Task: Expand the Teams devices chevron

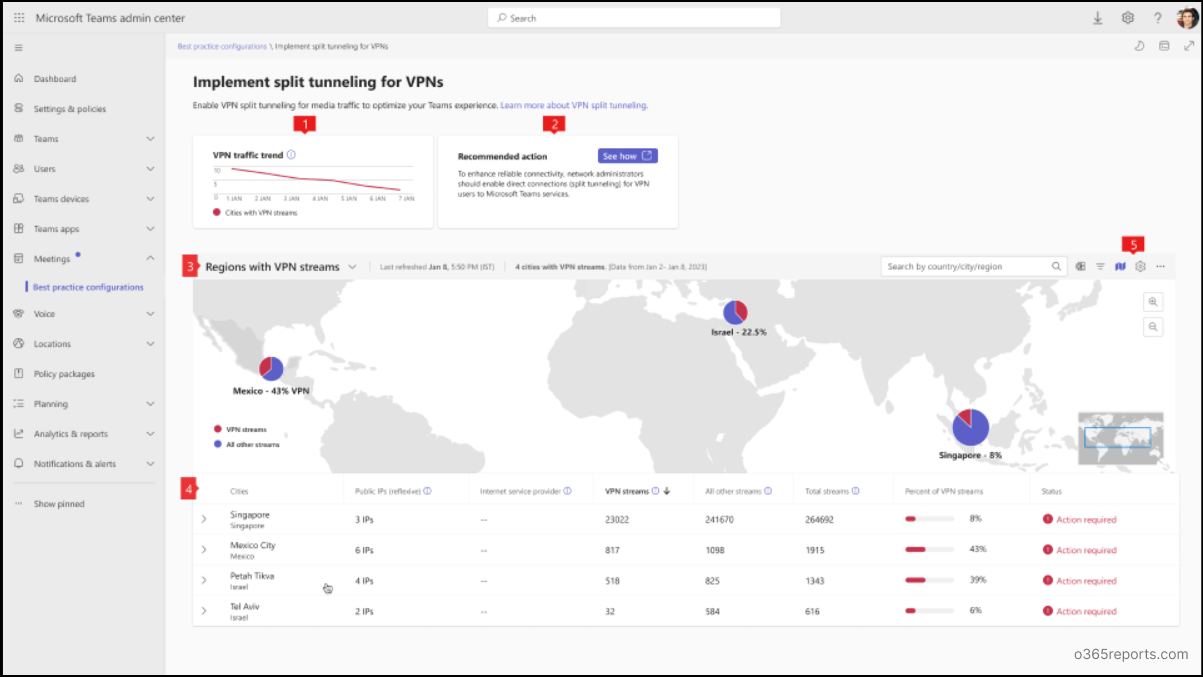Action: pyautogui.click(x=150, y=199)
